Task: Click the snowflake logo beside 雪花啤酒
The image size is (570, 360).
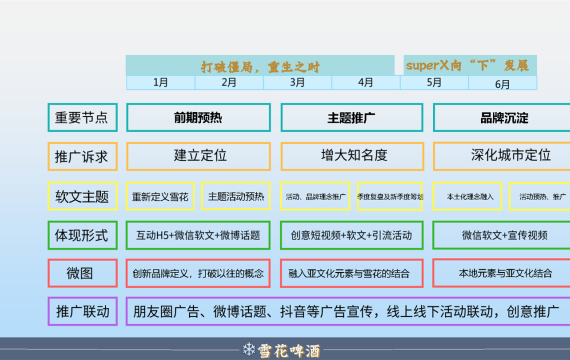Action: tap(249, 349)
